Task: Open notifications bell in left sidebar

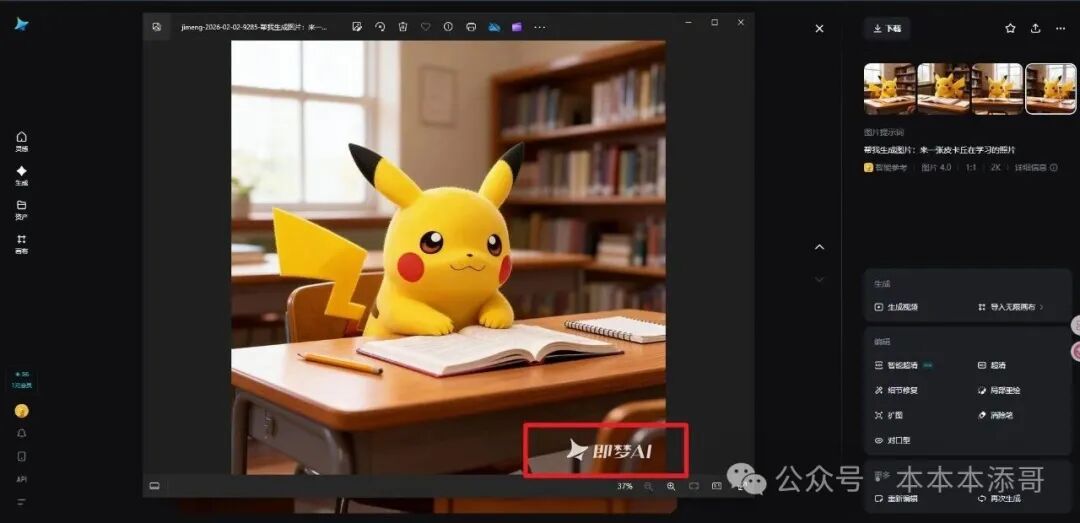Action: point(21,433)
